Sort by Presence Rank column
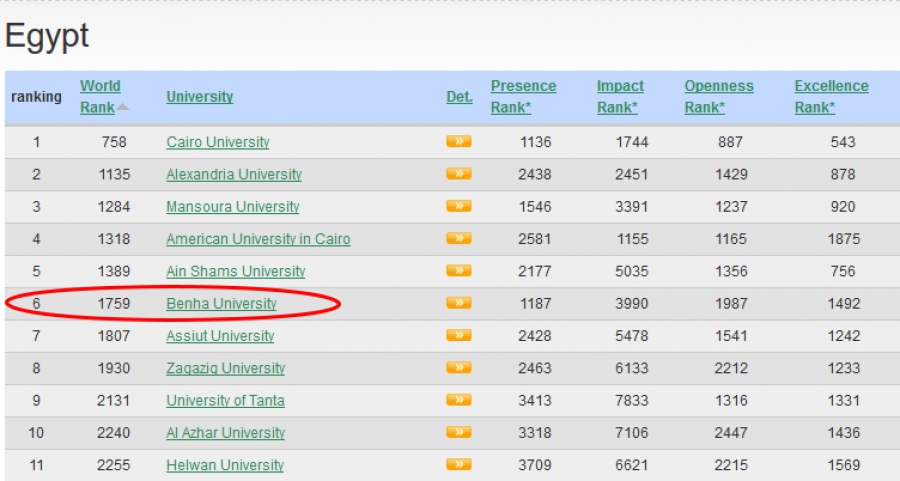Viewport: 900px width, 481px height. 523,96
